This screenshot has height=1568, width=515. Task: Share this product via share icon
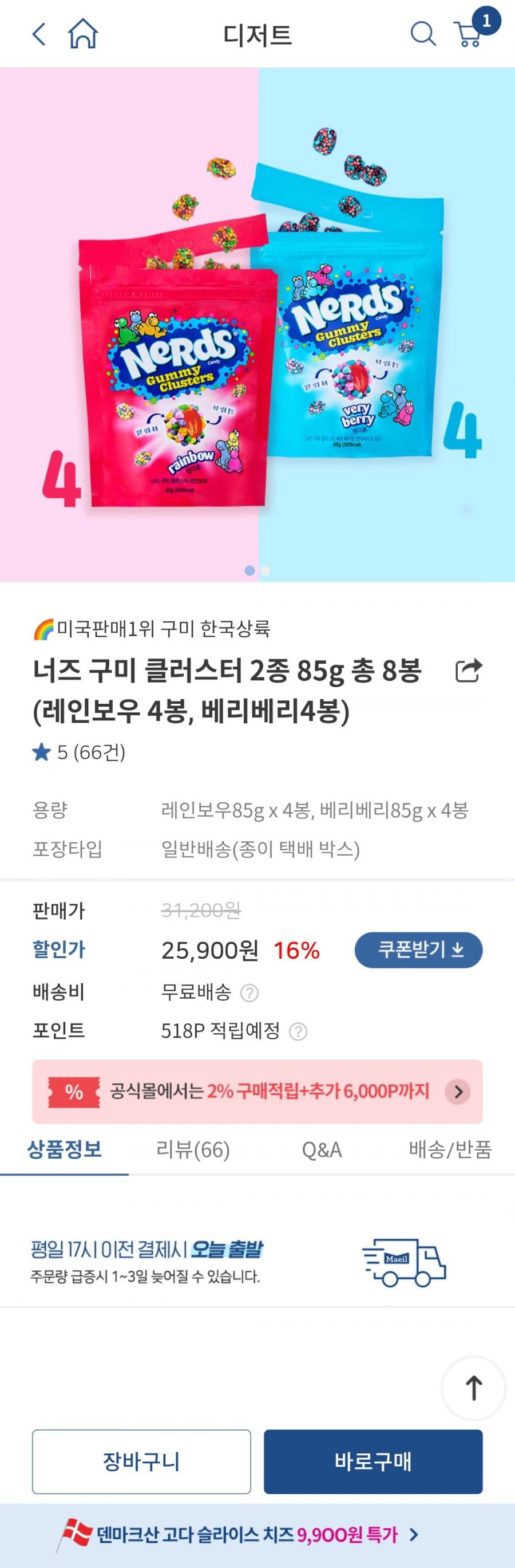point(468,671)
